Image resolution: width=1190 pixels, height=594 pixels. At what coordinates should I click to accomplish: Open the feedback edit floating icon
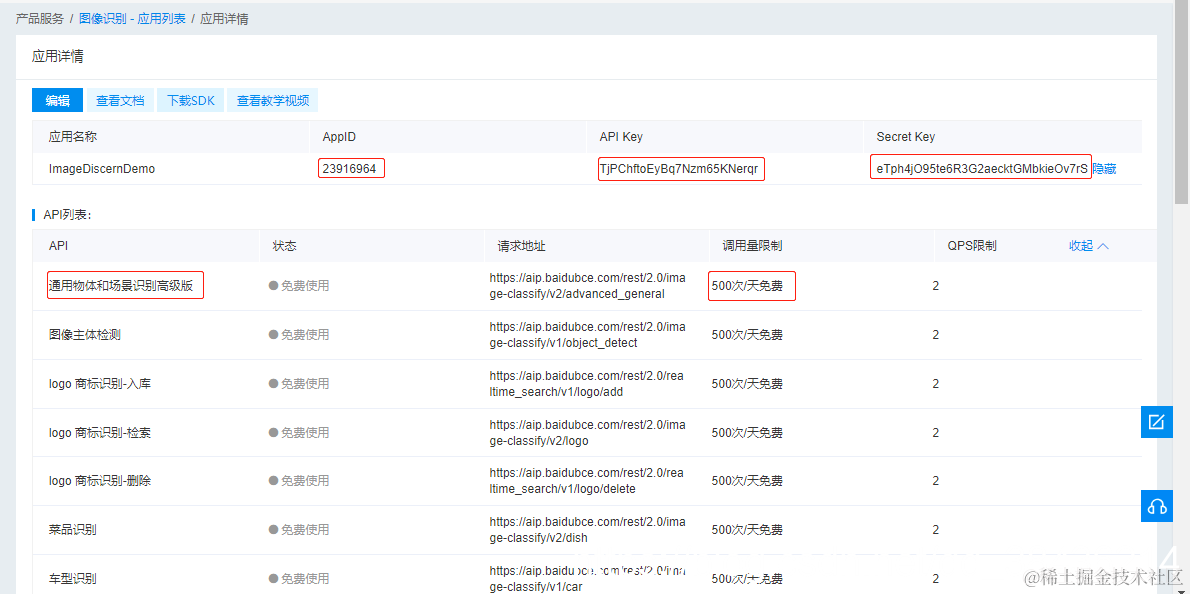point(1157,422)
